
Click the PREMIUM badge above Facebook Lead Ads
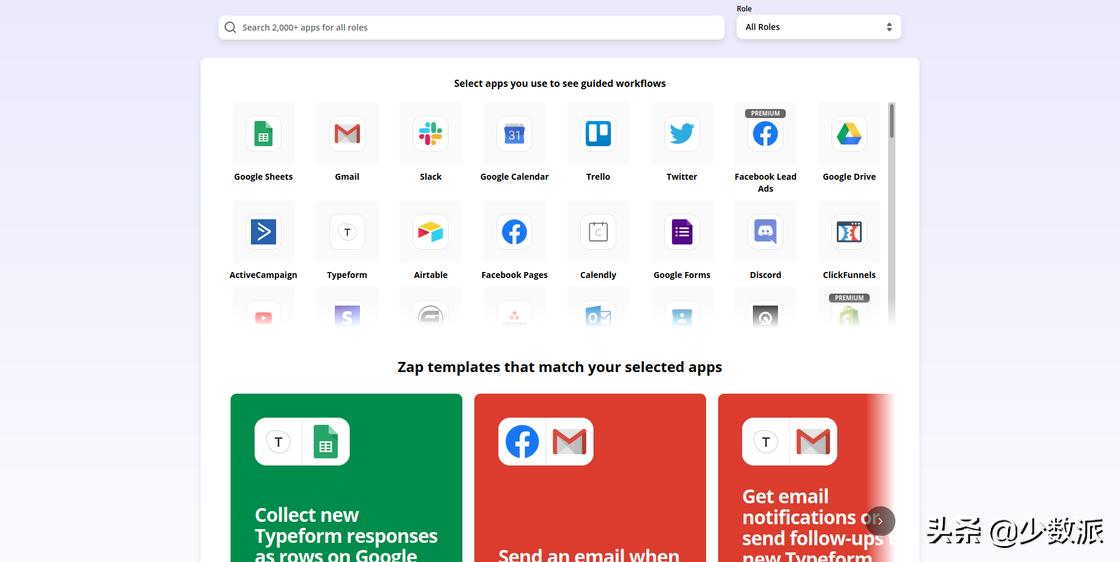(x=765, y=114)
